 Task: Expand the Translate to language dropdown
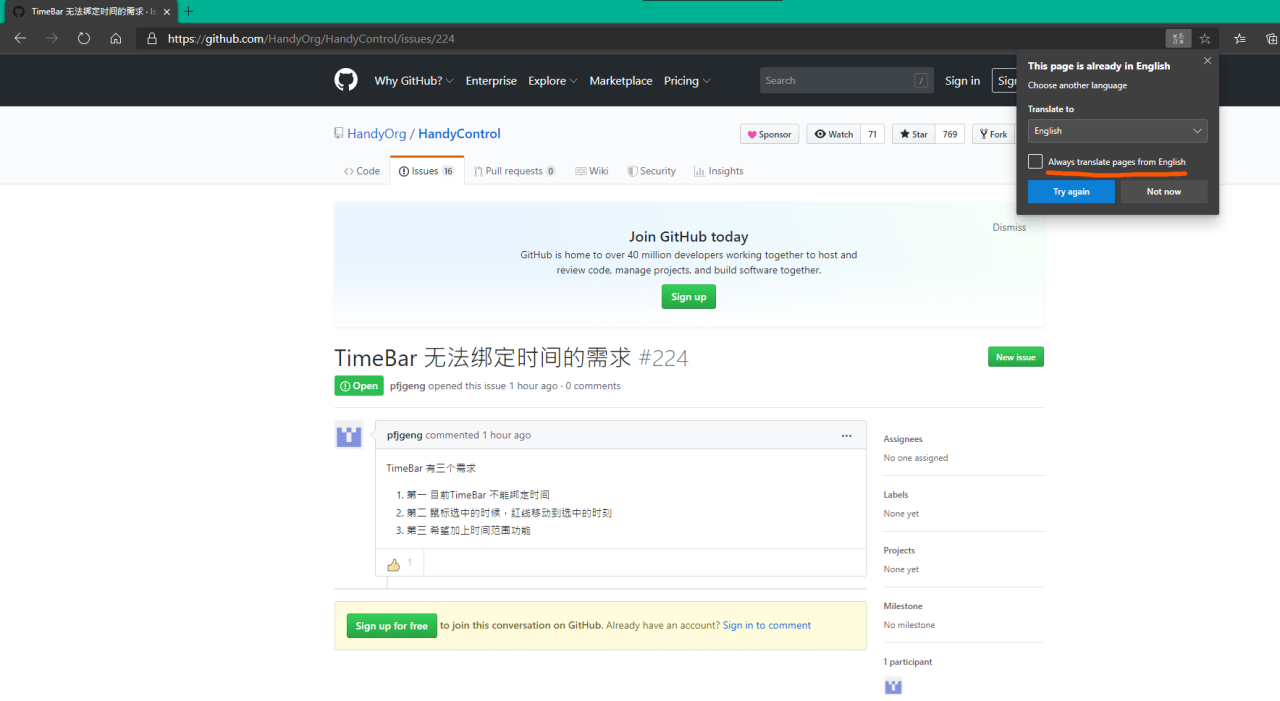tap(1117, 131)
